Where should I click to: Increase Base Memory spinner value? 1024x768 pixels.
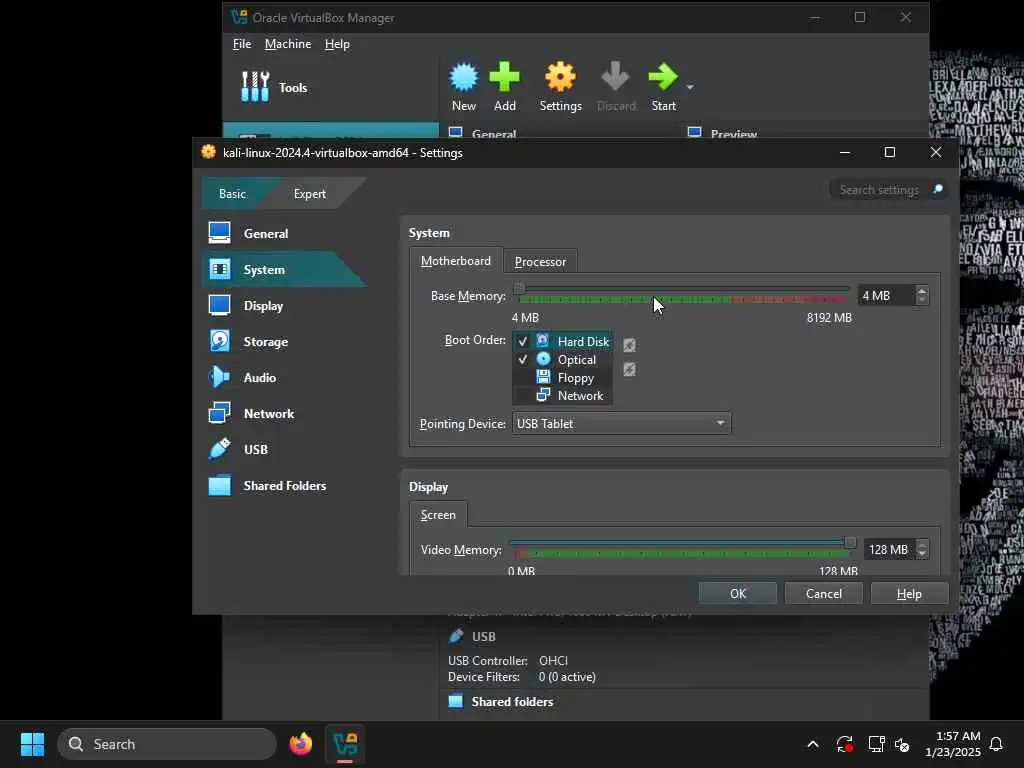point(922,291)
